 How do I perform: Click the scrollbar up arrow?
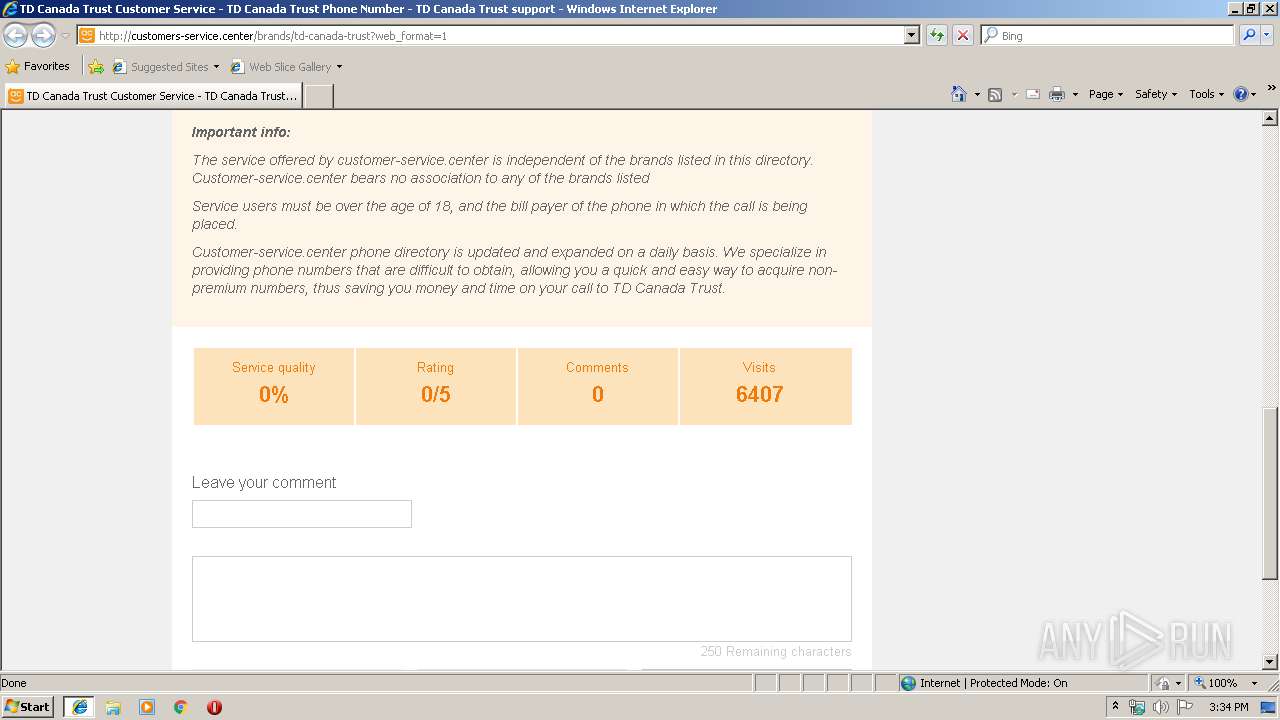click(x=1270, y=119)
